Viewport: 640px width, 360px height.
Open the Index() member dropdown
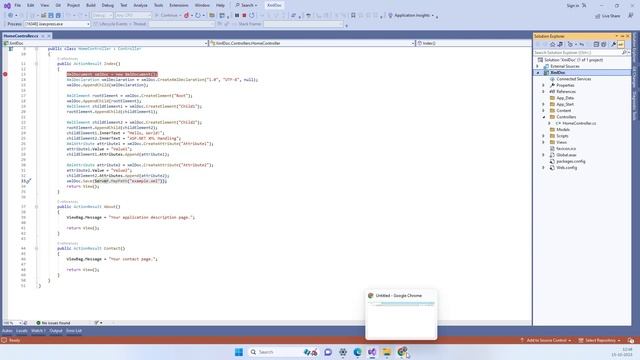[473, 43]
